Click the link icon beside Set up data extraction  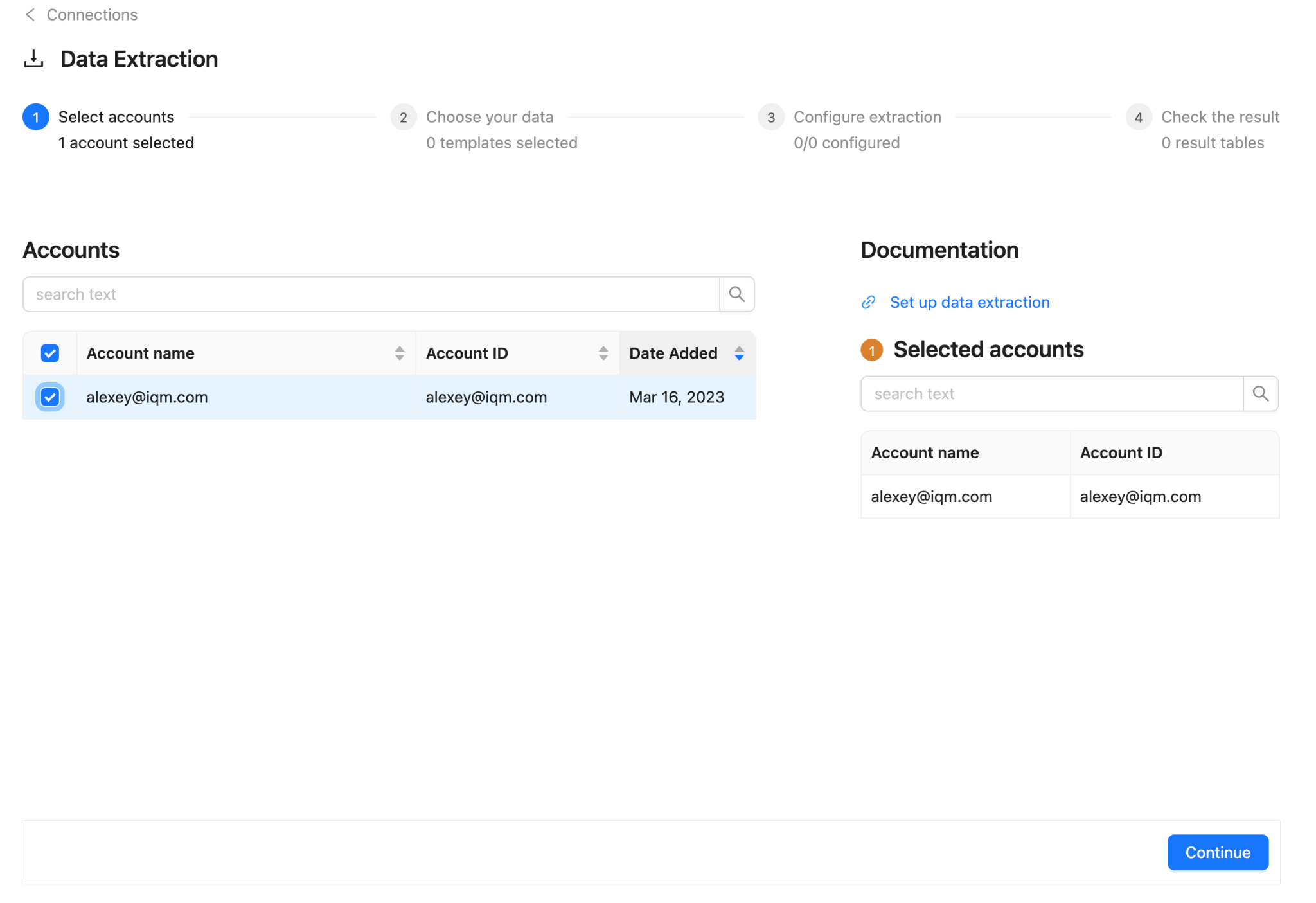click(868, 302)
